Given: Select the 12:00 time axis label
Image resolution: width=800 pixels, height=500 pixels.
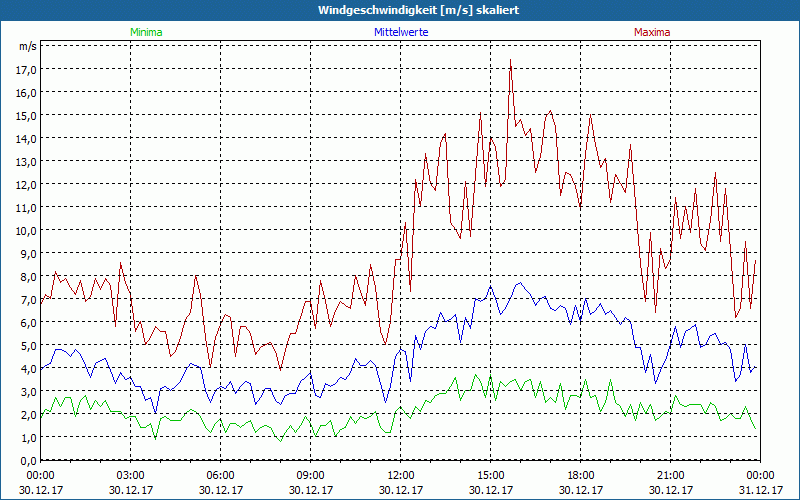Looking at the screenshot, I should pos(401,475).
